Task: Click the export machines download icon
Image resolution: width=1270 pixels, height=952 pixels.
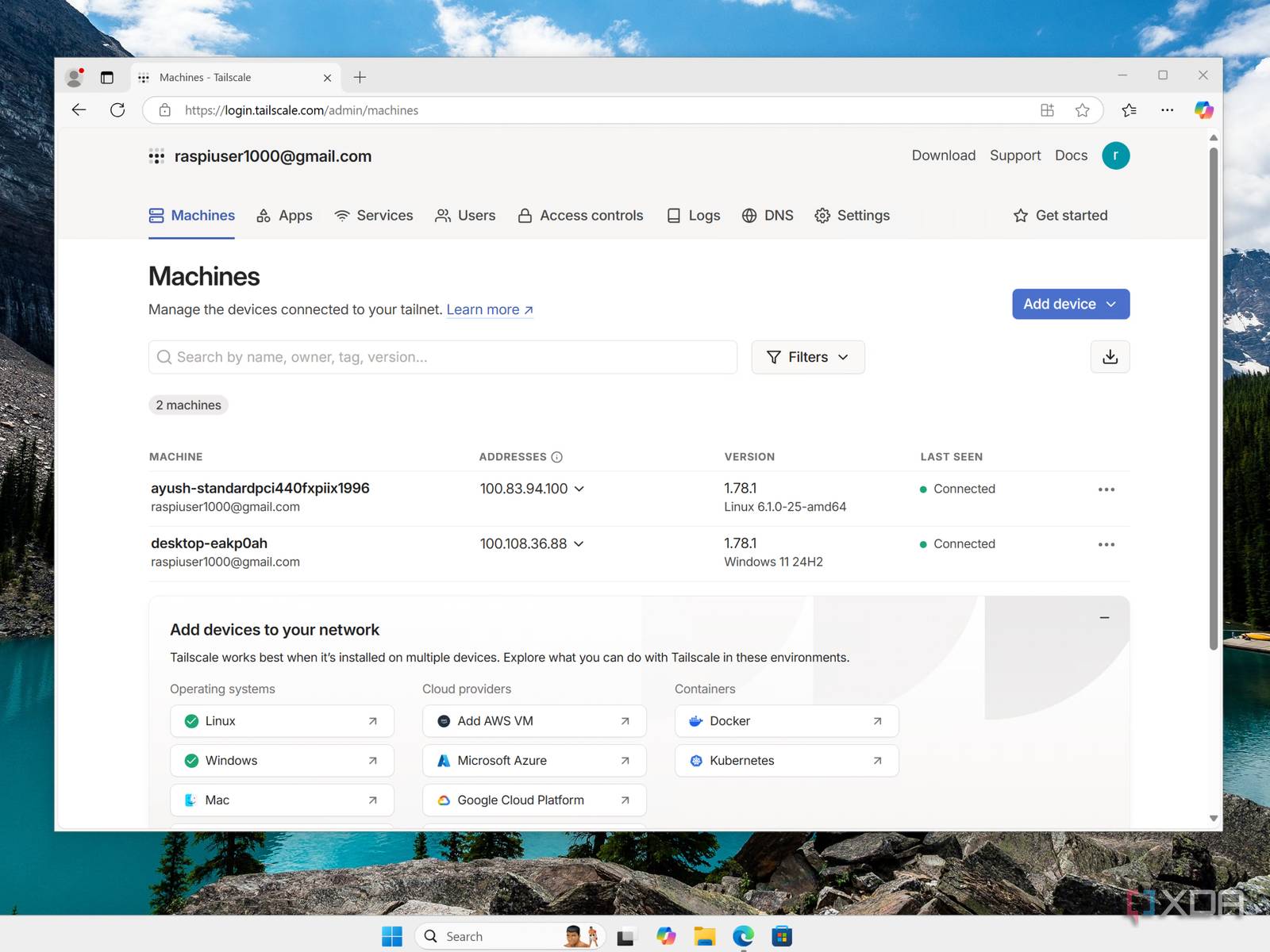Action: 1110,357
